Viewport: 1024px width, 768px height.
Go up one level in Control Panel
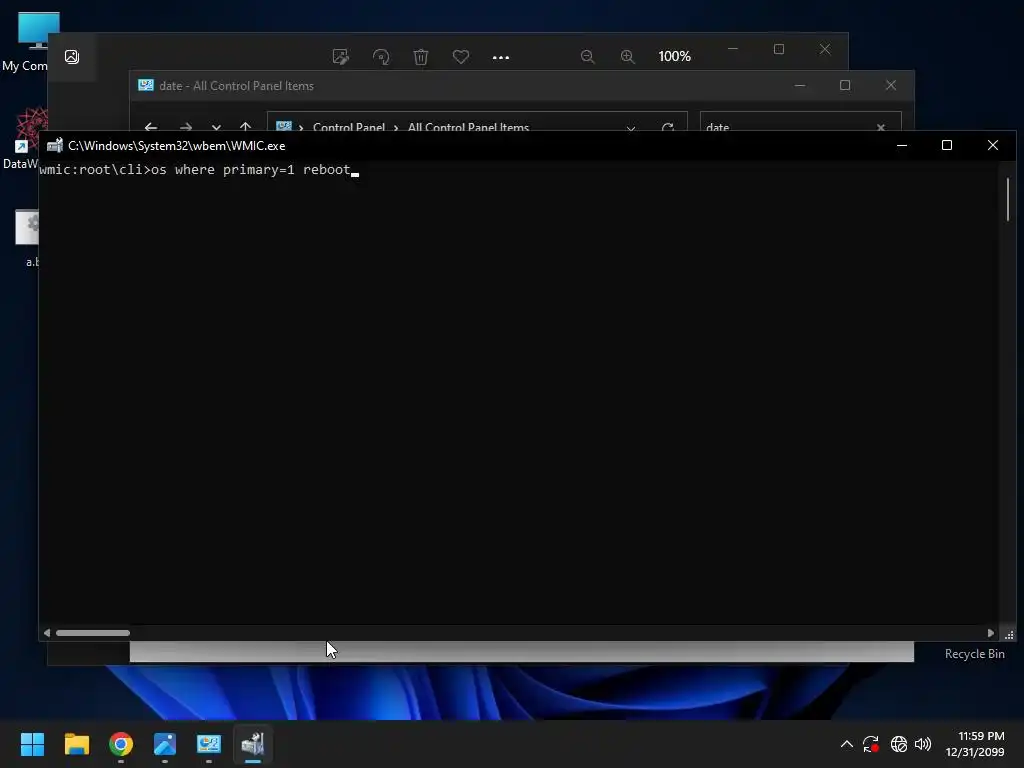[x=245, y=127]
